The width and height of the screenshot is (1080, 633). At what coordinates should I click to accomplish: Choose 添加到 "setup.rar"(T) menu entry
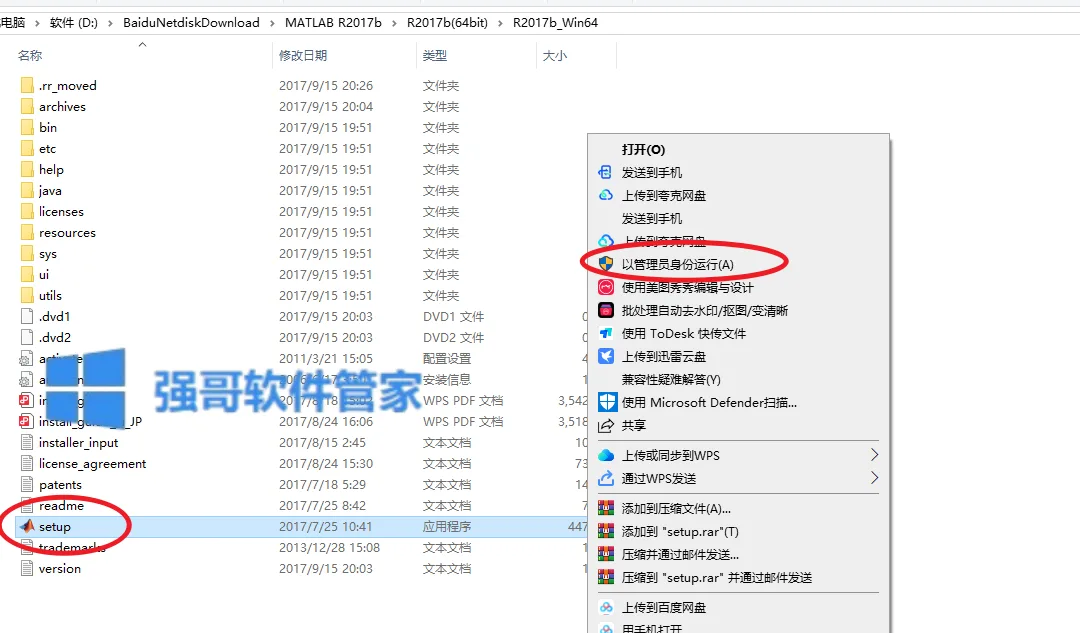pyautogui.click(x=680, y=532)
